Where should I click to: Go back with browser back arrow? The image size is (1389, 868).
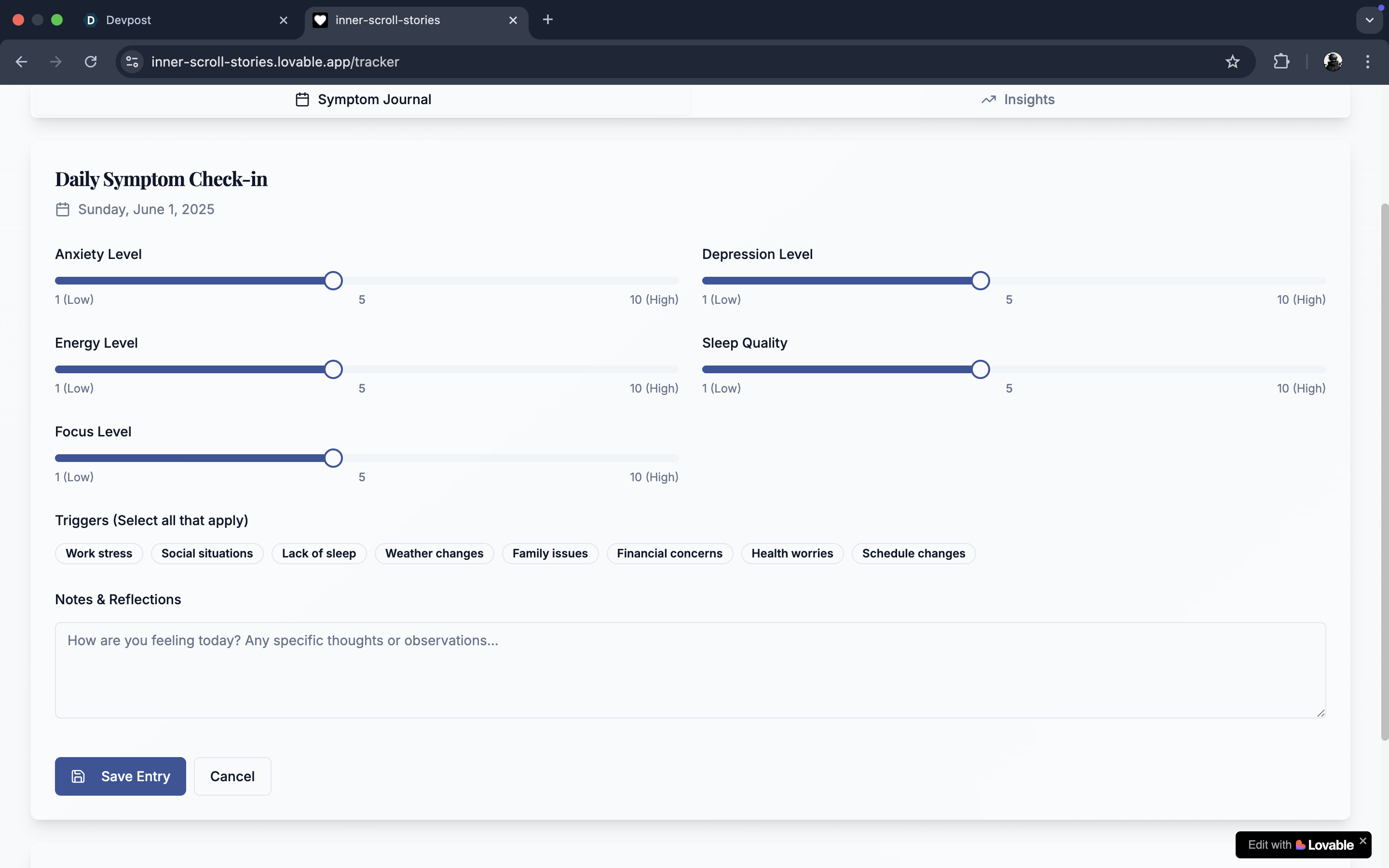point(21,61)
